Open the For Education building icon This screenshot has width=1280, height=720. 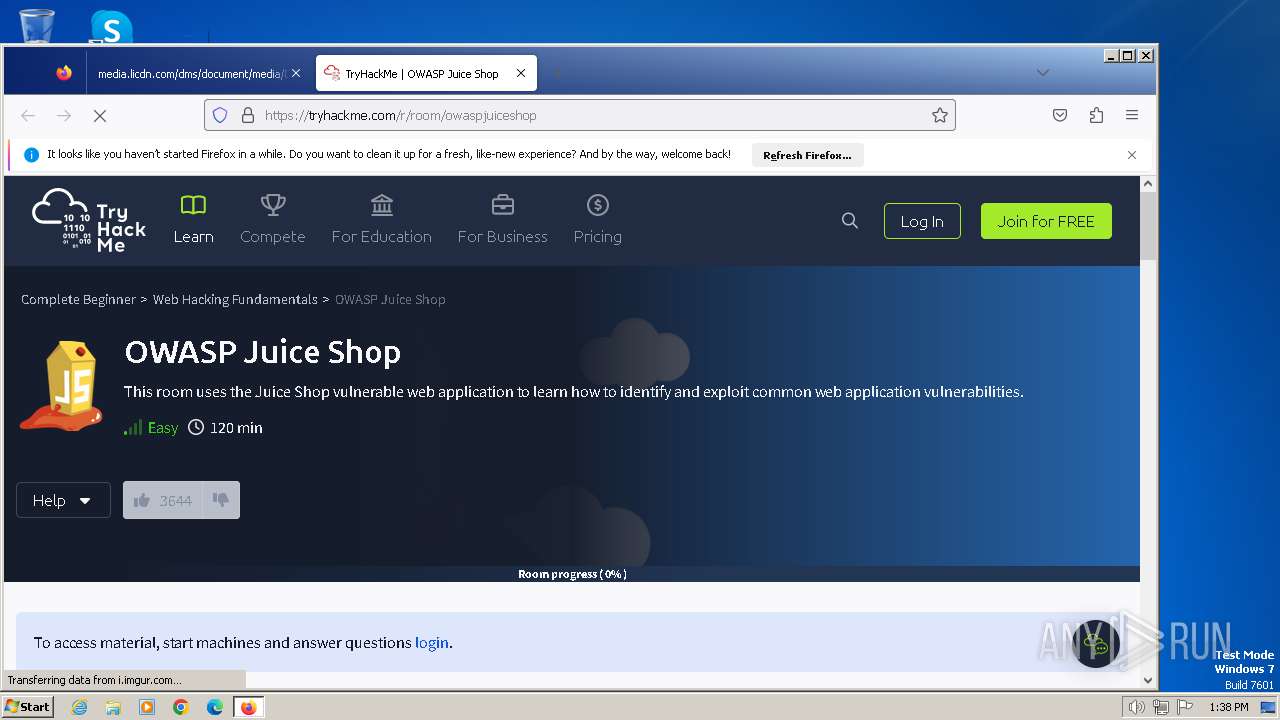click(382, 205)
